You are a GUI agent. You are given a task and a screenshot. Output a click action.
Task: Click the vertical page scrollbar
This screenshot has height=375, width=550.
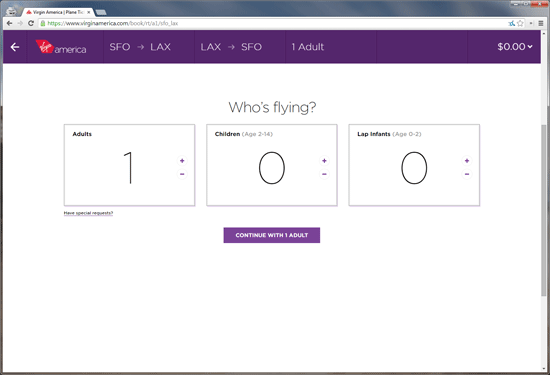coord(544,210)
